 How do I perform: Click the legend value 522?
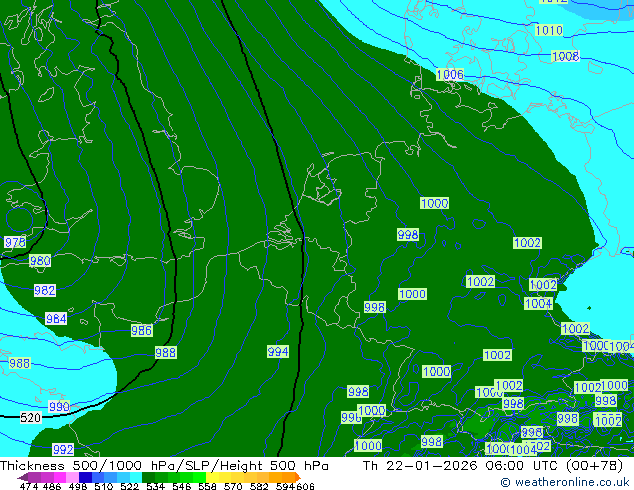coord(129,486)
